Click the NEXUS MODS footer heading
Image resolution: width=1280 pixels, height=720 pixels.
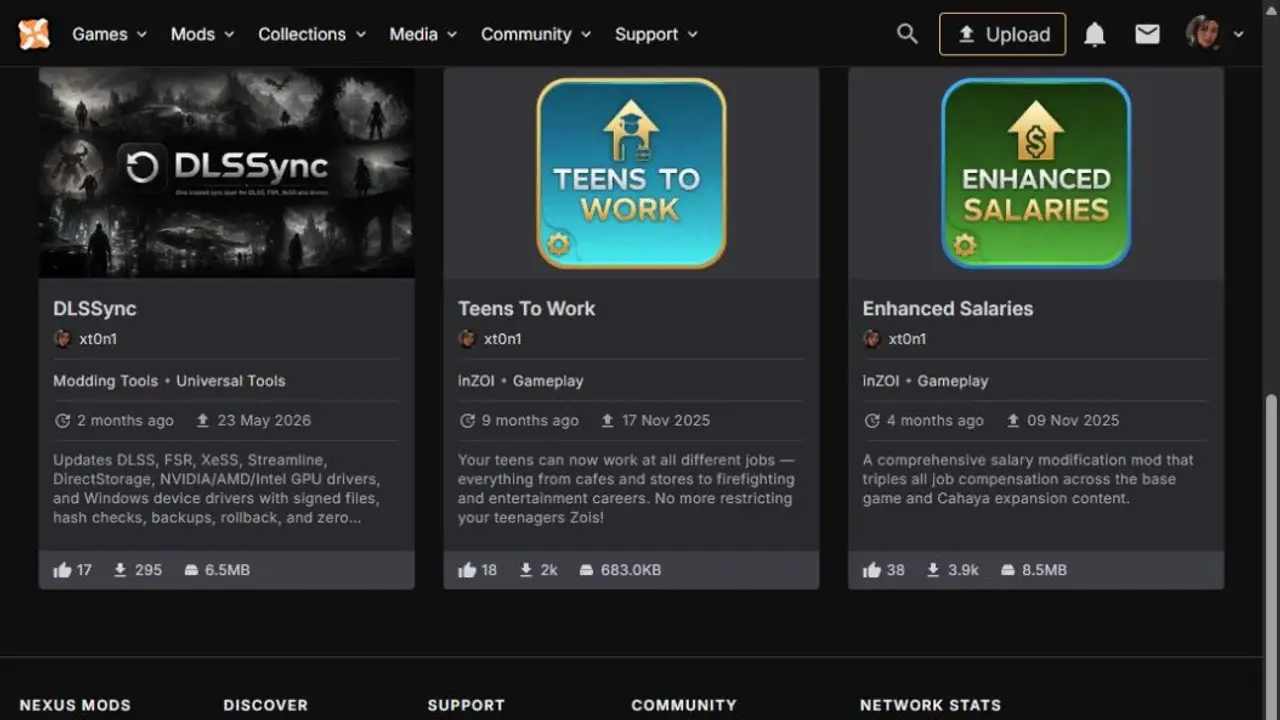(x=75, y=705)
